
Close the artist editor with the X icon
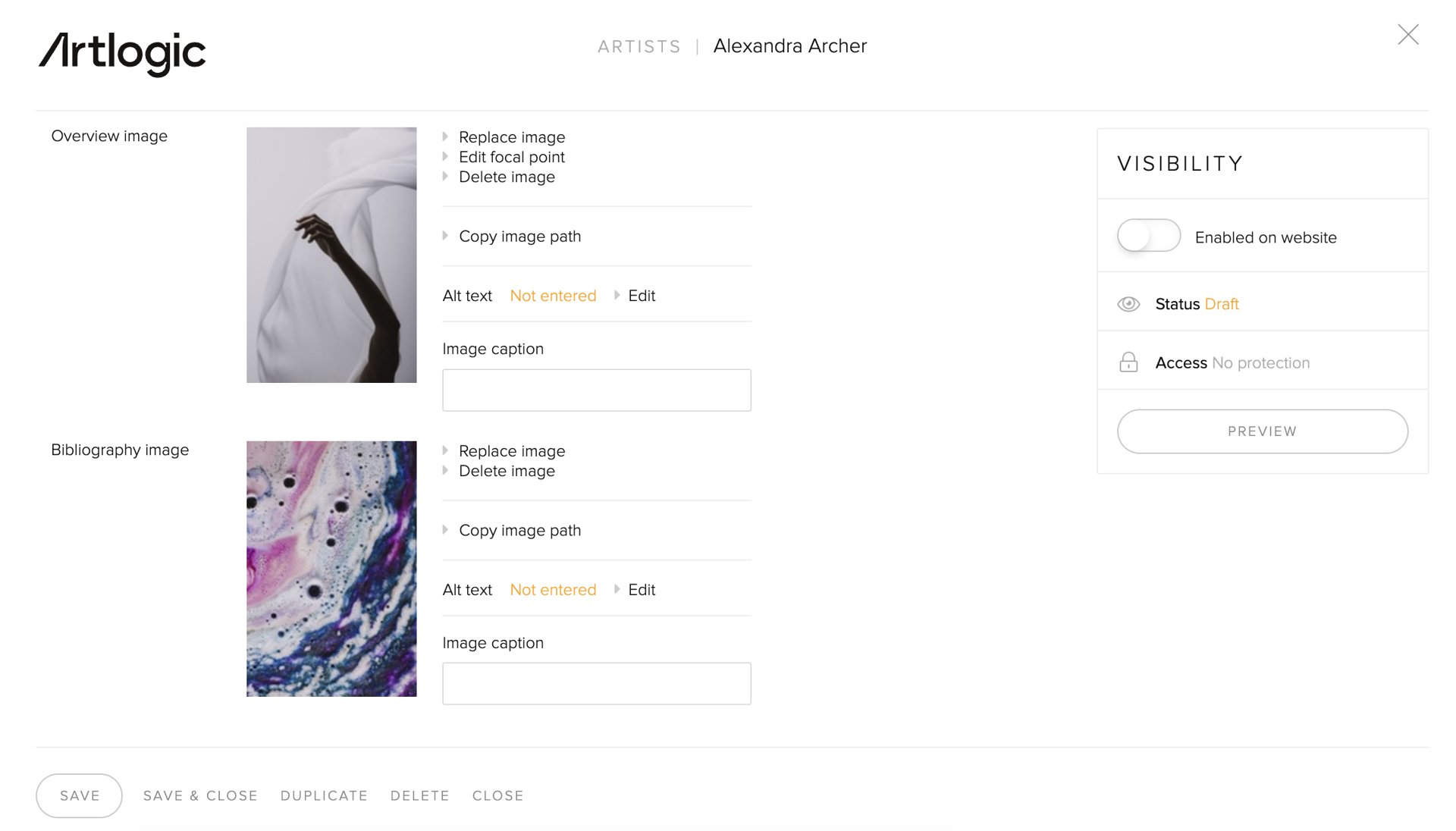[1407, 35]
